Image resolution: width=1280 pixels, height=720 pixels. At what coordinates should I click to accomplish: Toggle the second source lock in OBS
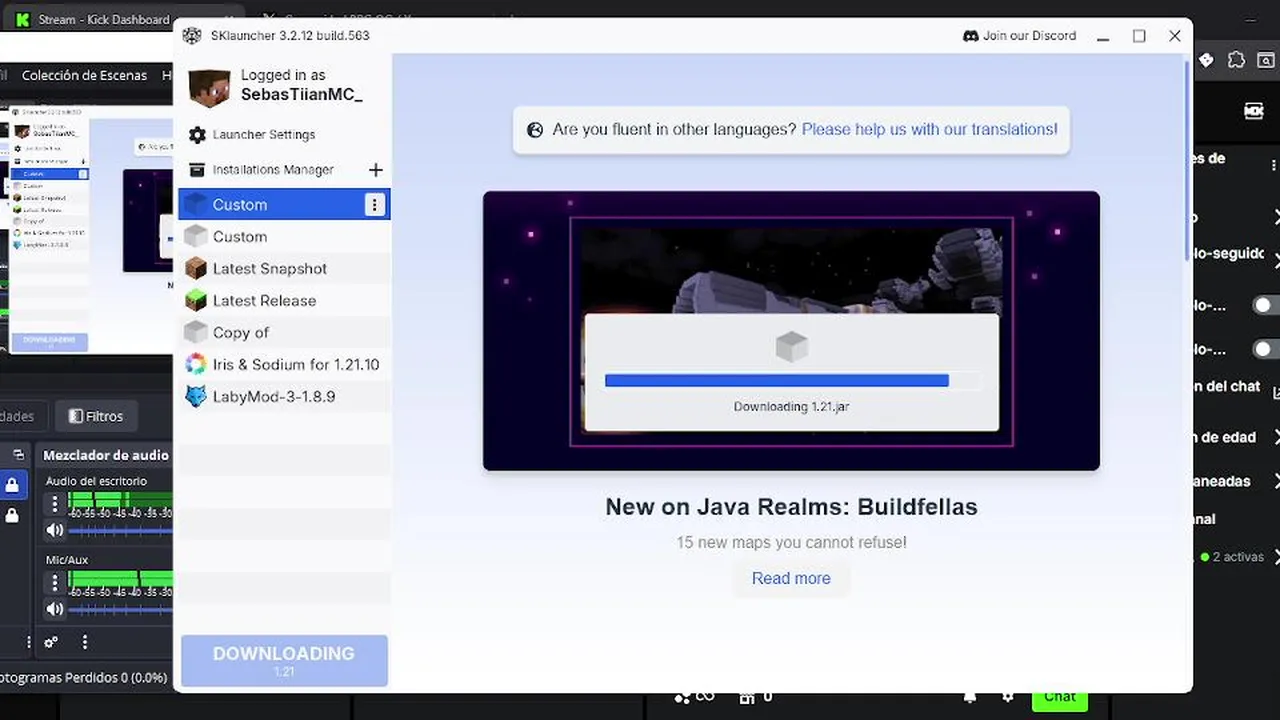(12, 516)
